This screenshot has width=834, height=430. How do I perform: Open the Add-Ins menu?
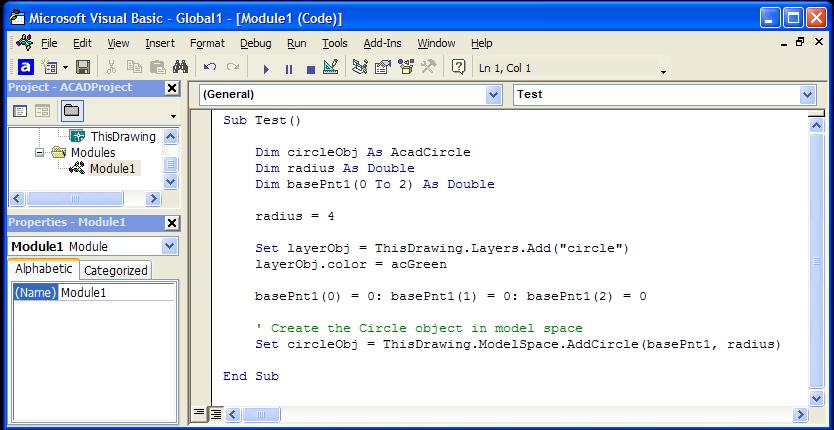tap(382, 44)
